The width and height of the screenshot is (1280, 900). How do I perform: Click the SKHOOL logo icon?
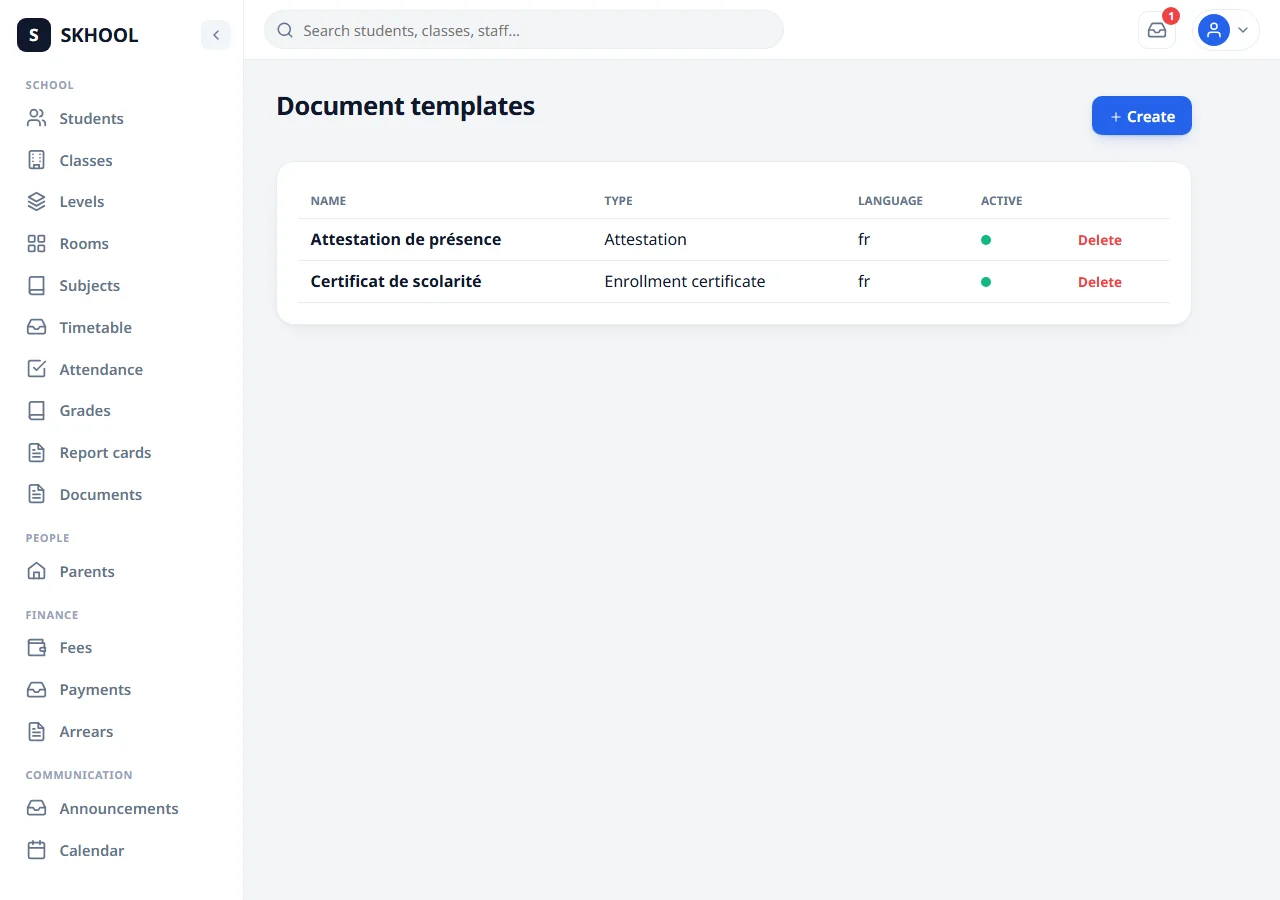click(x=34, y=35)
